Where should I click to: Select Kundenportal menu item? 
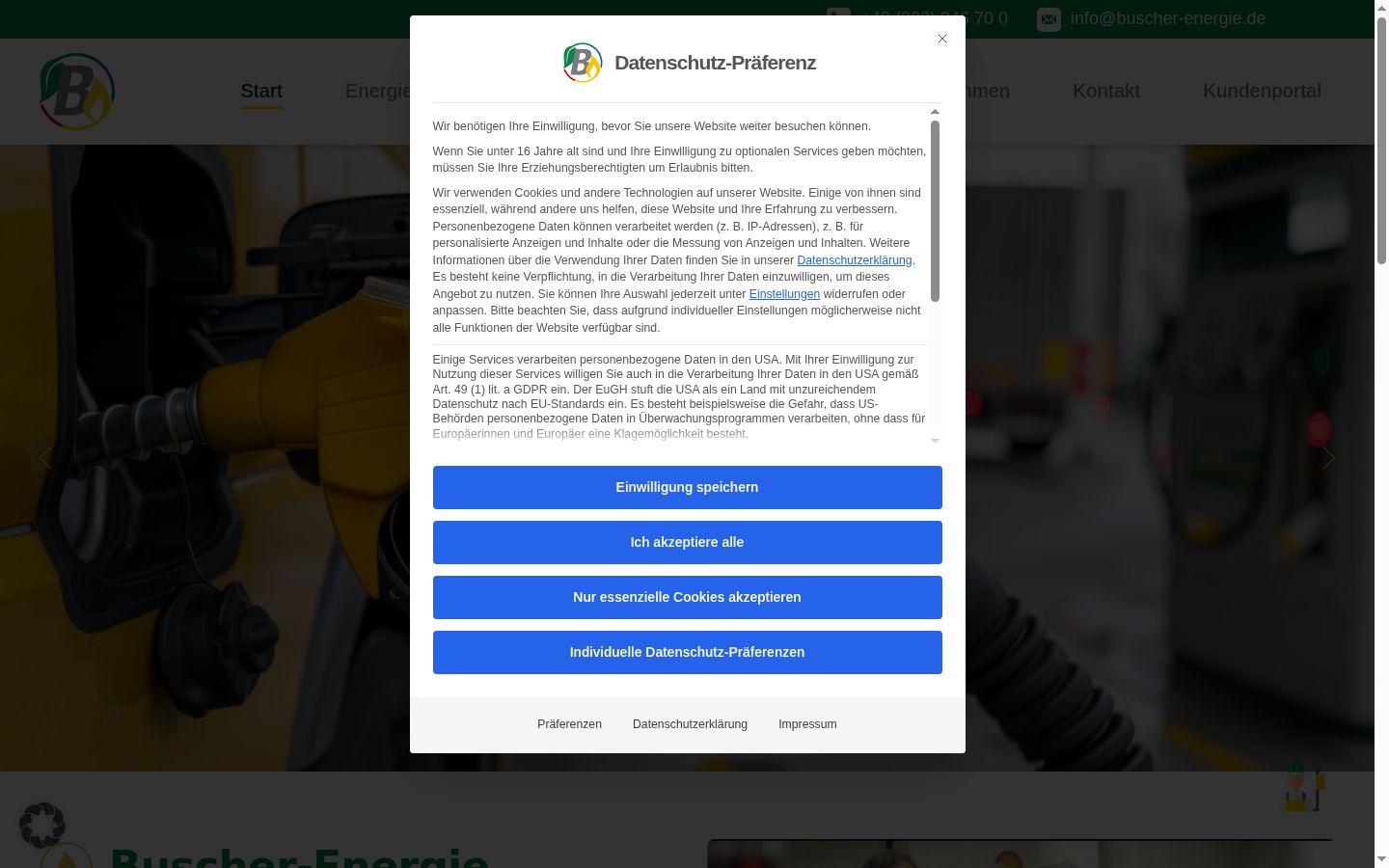tap(1262, 91)
